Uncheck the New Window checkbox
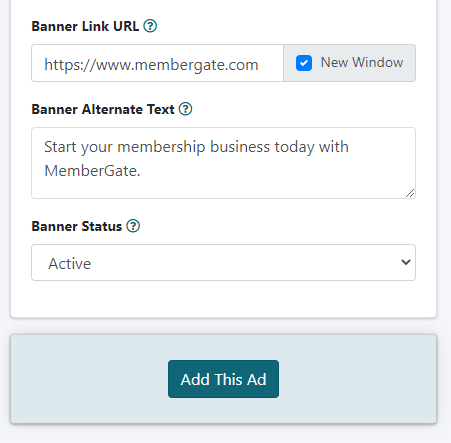Image resolution: width=451 pixels, height=443 pixels. [304, 63]
